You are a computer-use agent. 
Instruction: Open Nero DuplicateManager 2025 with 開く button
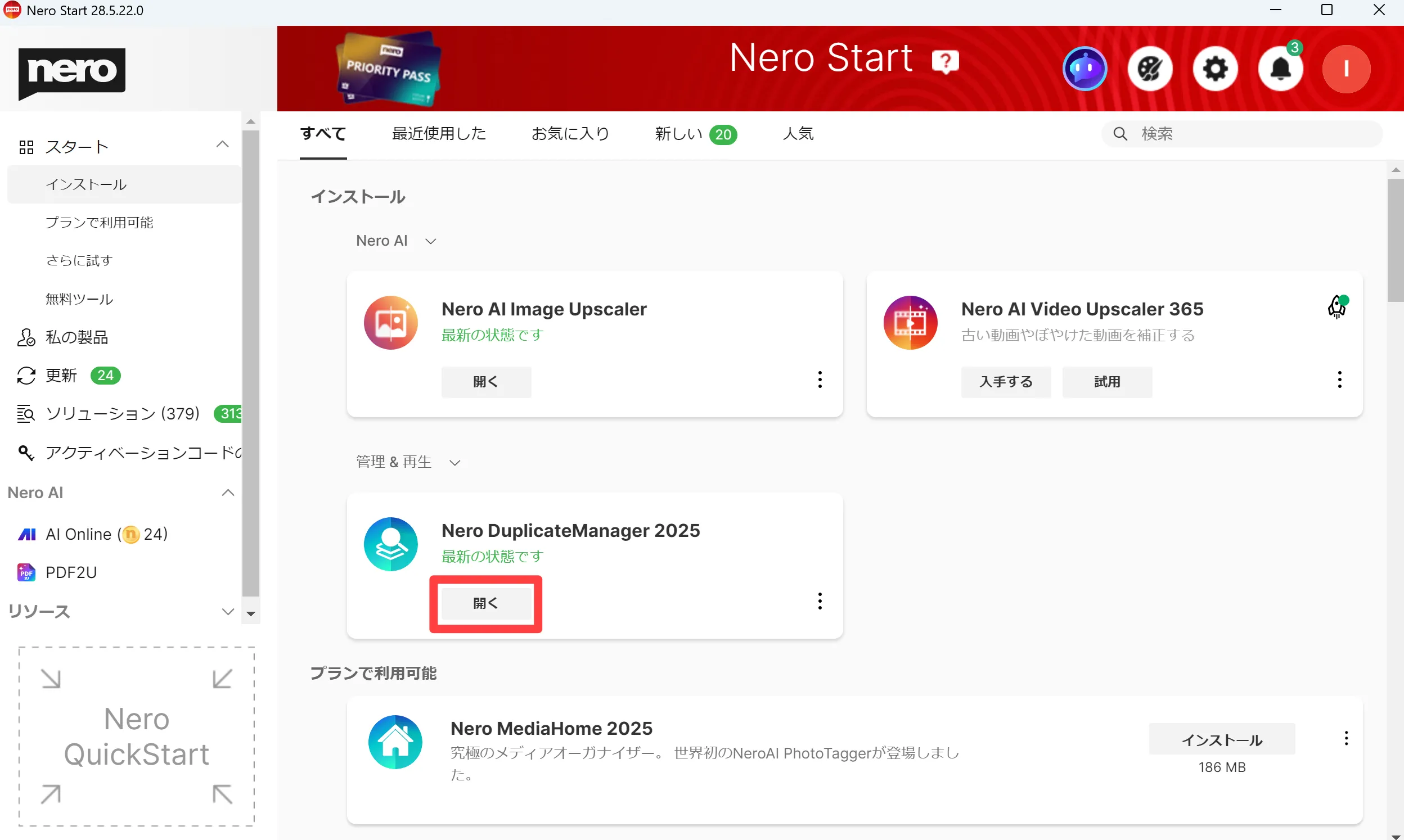486,603
